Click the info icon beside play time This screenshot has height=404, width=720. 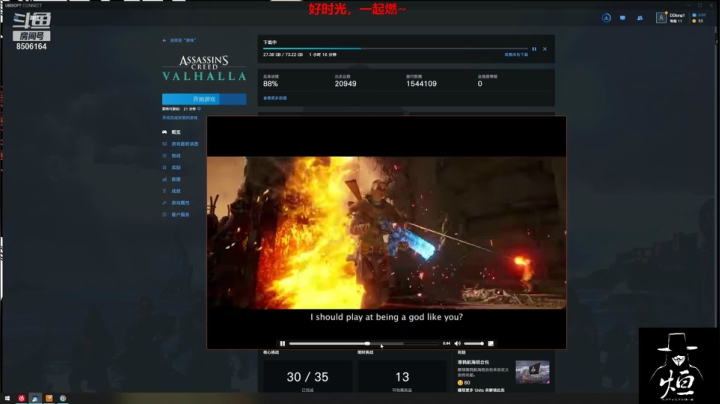pyautogui.click(x=199, y=109)
